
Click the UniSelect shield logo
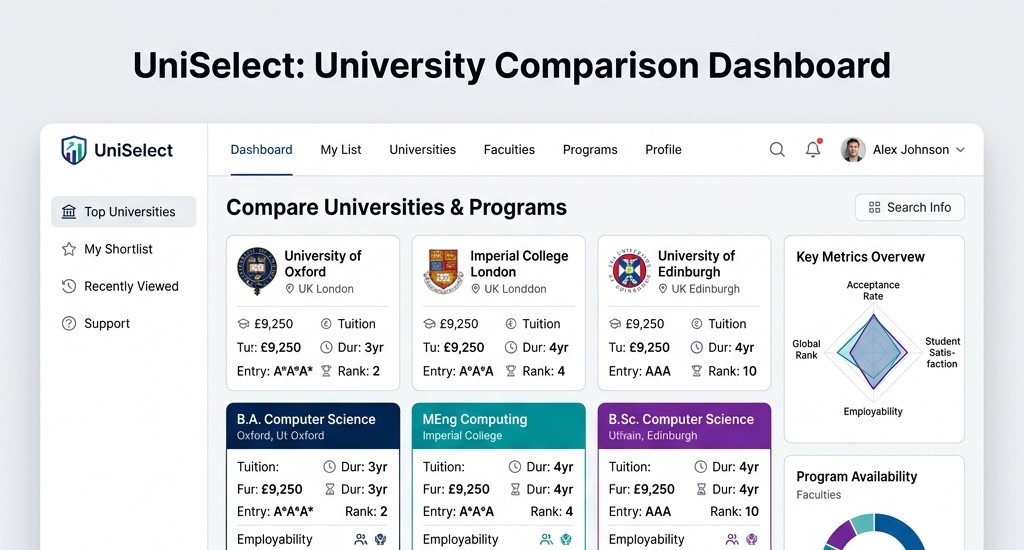74,150
